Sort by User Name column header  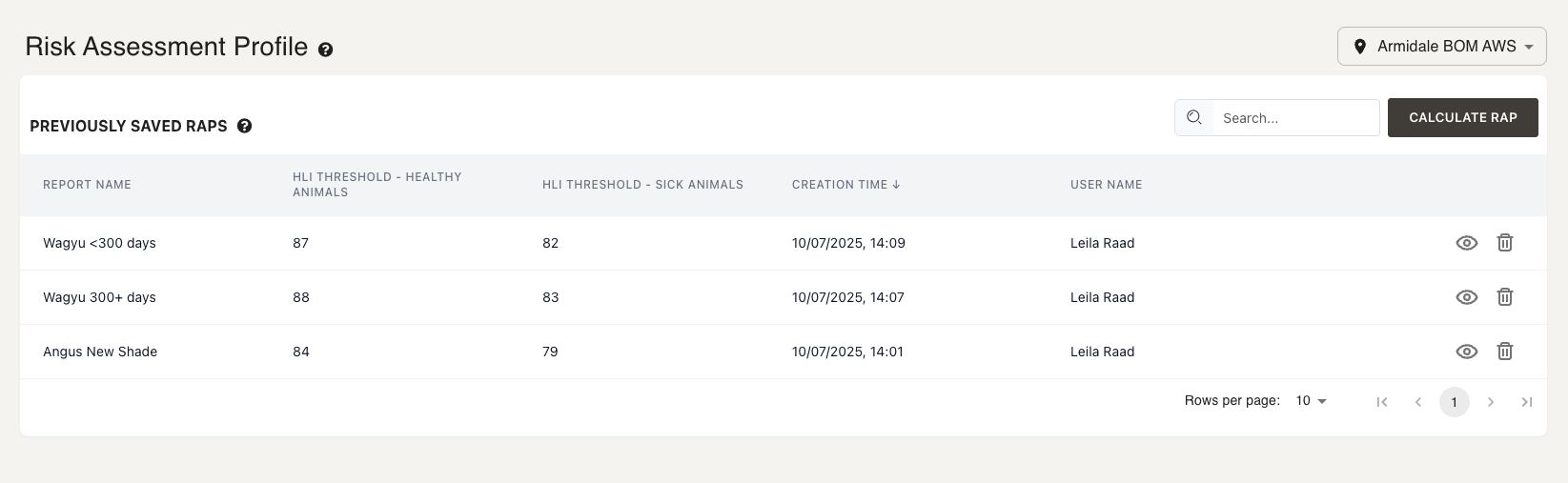click(1106, 185)
